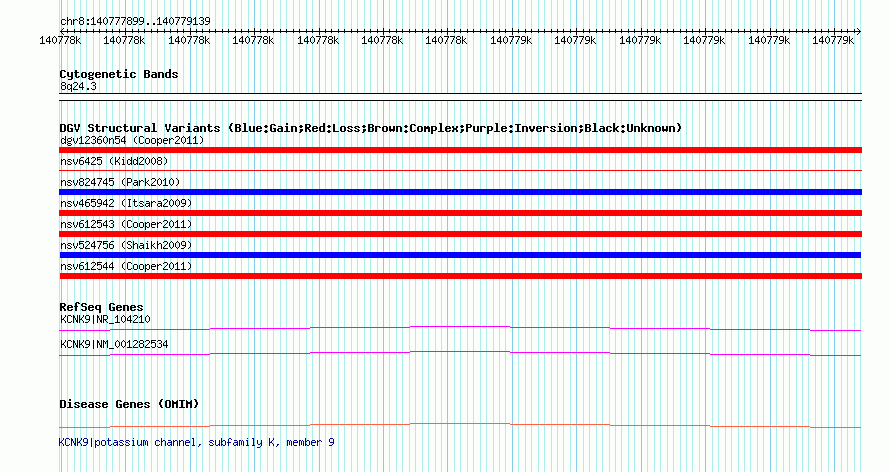This screenshot has height=472, width=890.
Task: Click the DGV Structural Variants track title
Action: 371,128
